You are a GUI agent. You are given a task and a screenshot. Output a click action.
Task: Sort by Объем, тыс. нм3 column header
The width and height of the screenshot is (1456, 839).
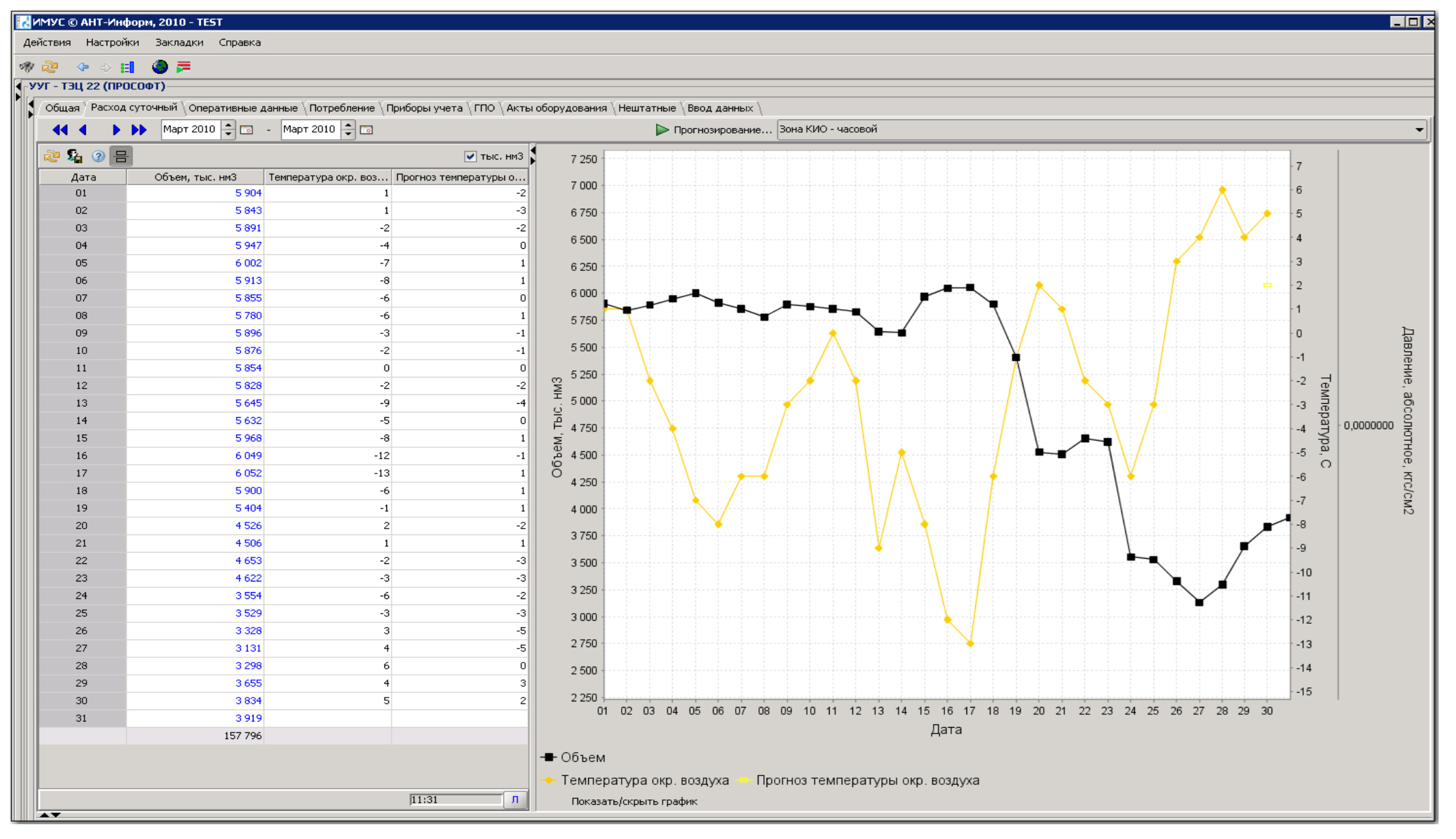[195, 177]
